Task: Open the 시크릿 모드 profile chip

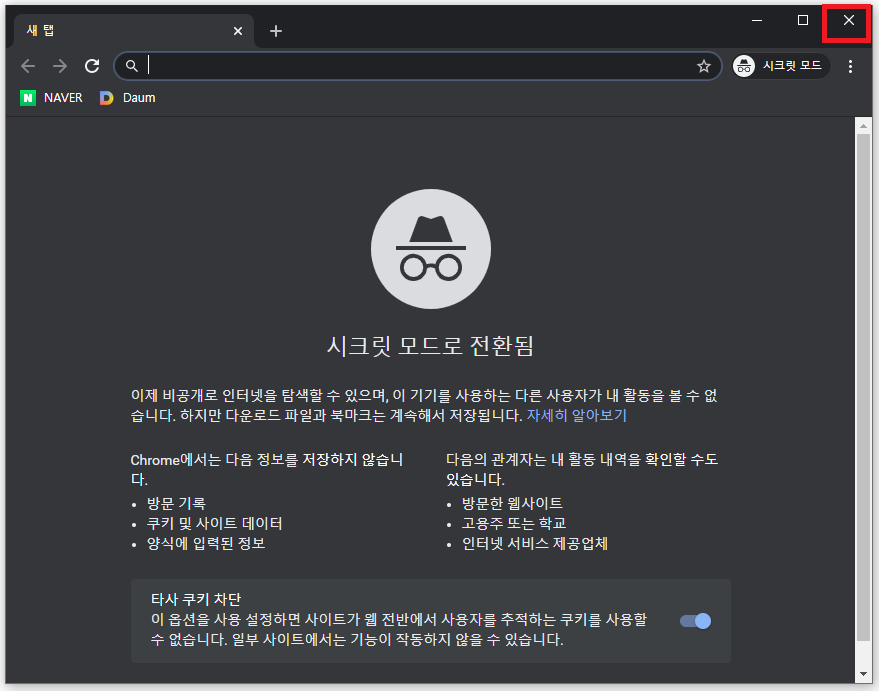Action: (x=780, y=66)
